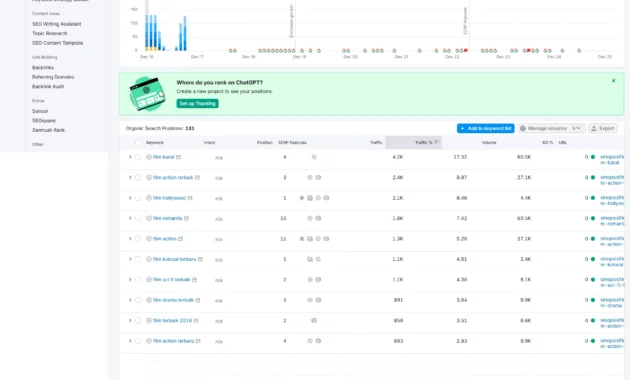
Task: Check the box for 'film romantis'
Action: (x=138, y=219)
